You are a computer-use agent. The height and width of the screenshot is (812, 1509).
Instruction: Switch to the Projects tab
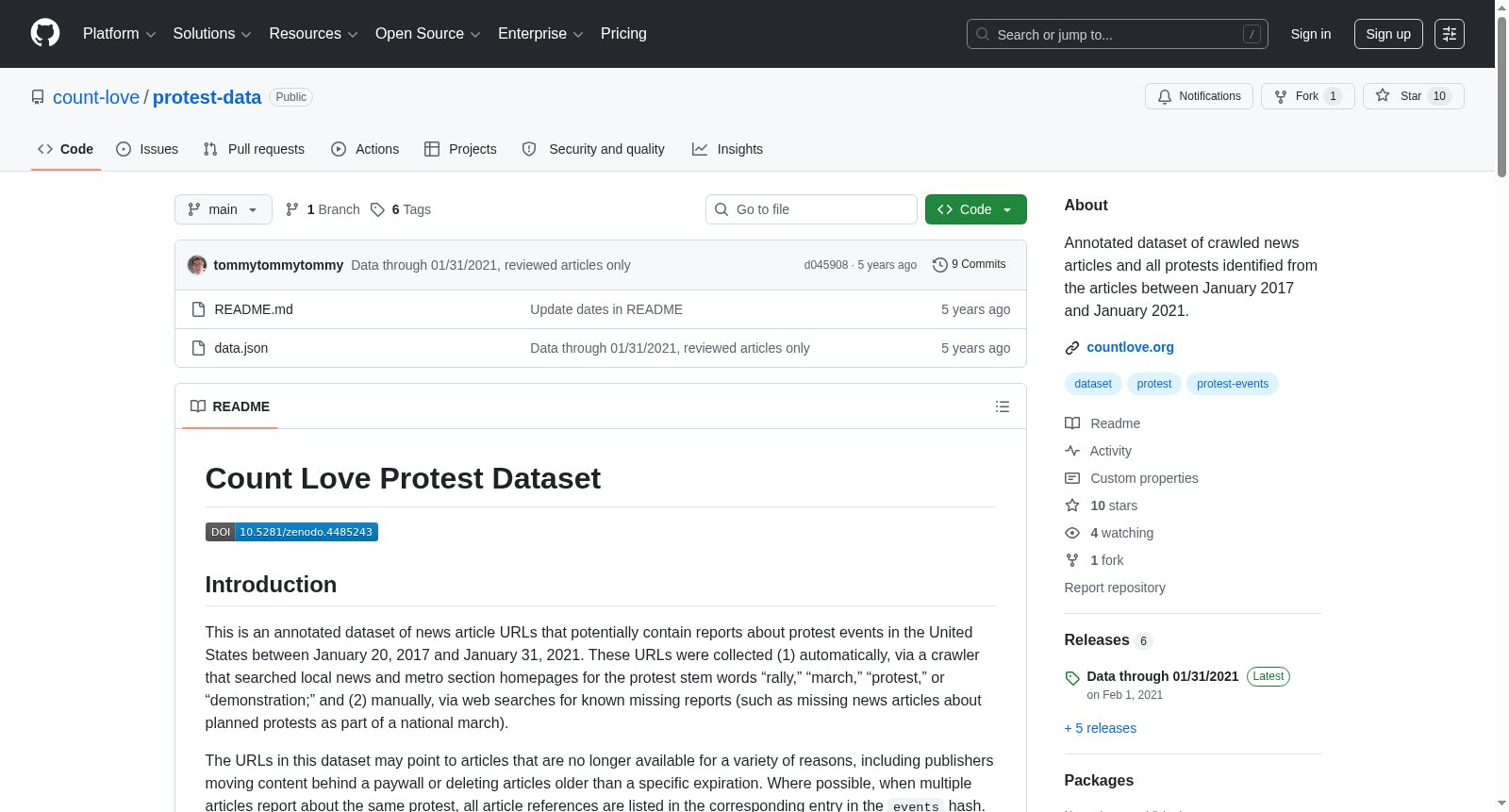click(460, 149)
